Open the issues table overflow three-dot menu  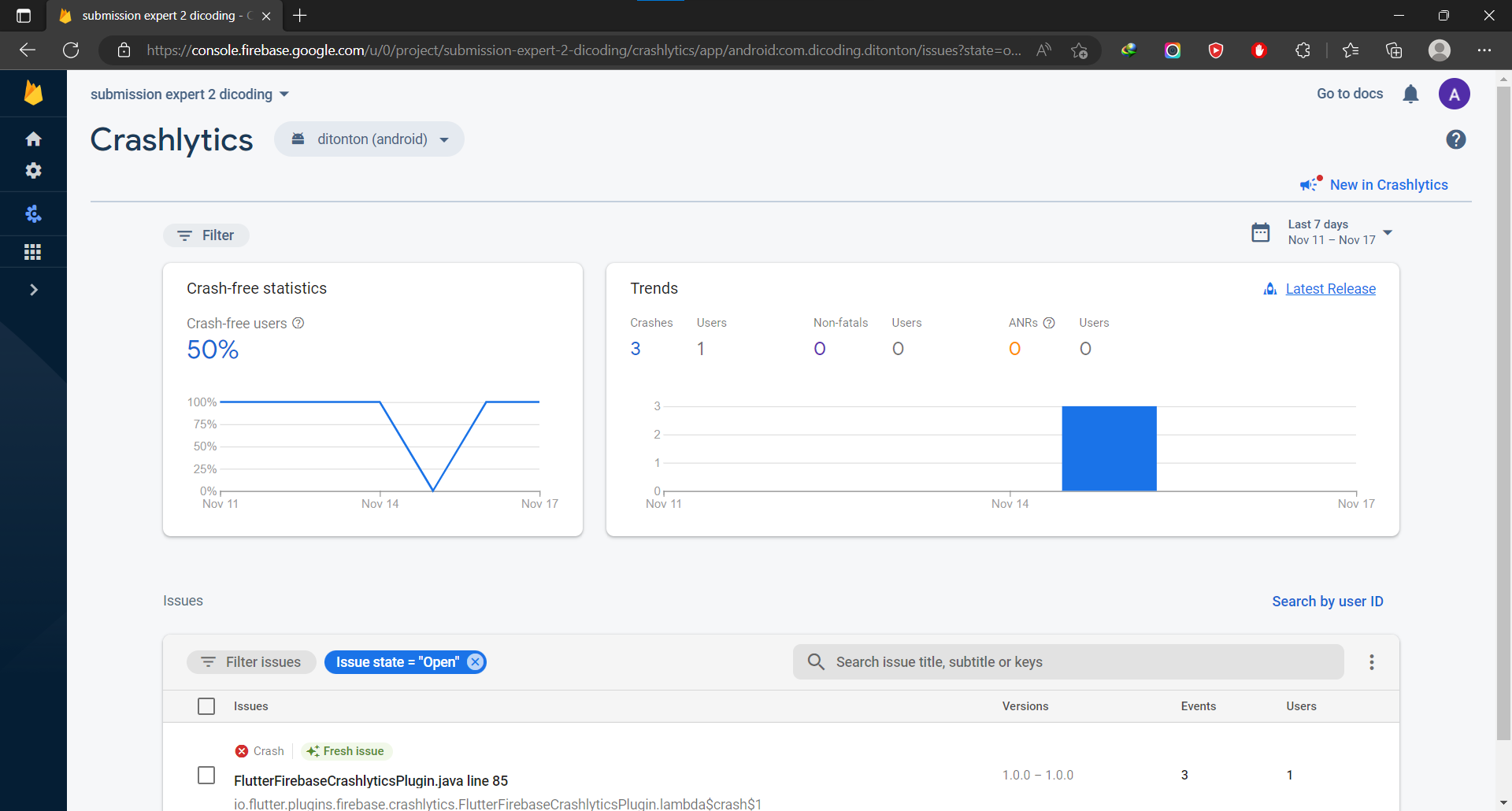pyautogui.click(x=1371, y=661)
